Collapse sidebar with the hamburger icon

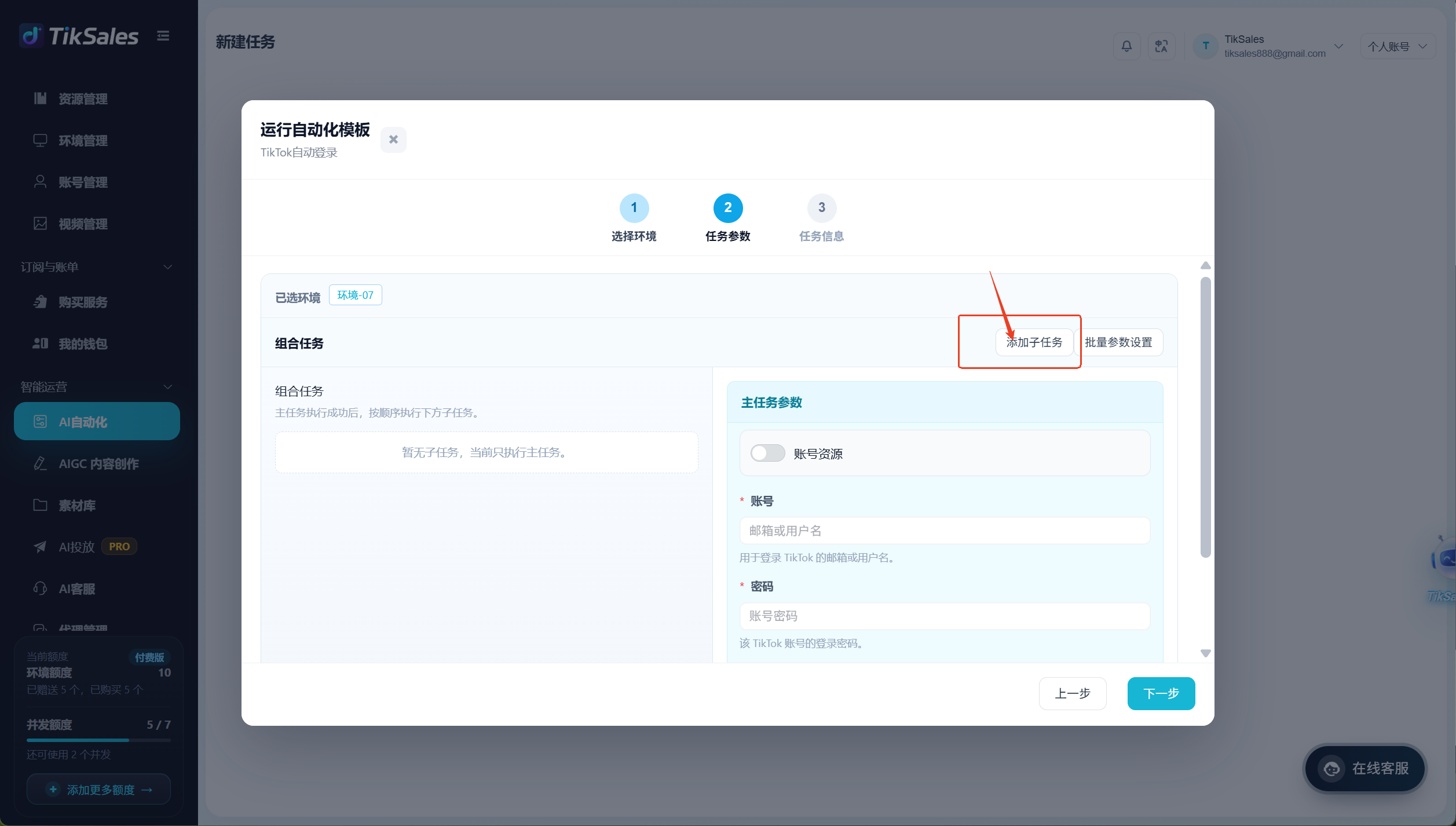pos(163,36)
